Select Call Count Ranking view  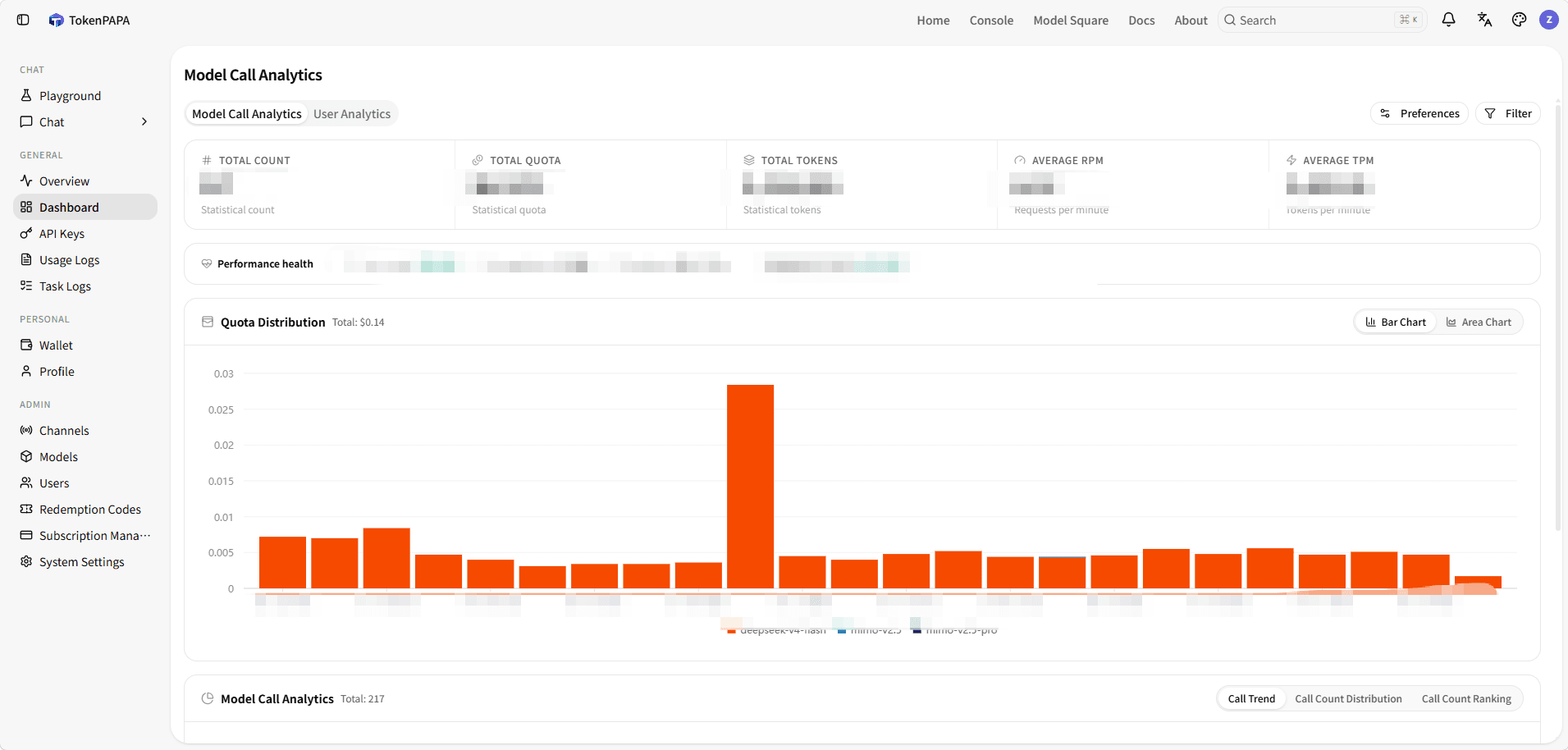[x=1466, y=698]
